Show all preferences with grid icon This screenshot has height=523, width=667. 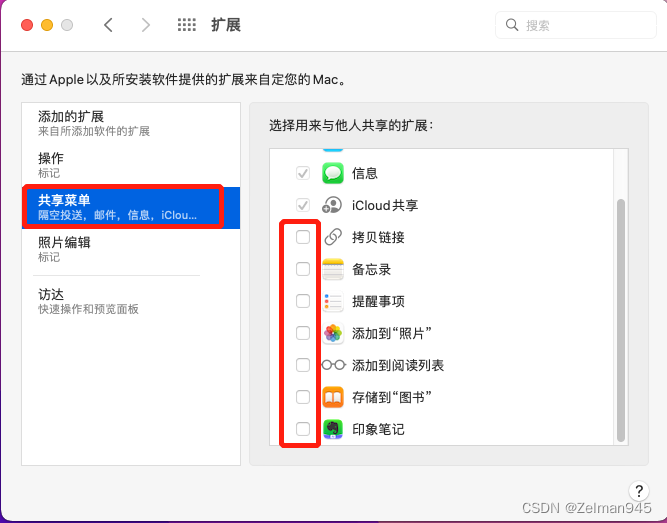click(x=187, y=25)
